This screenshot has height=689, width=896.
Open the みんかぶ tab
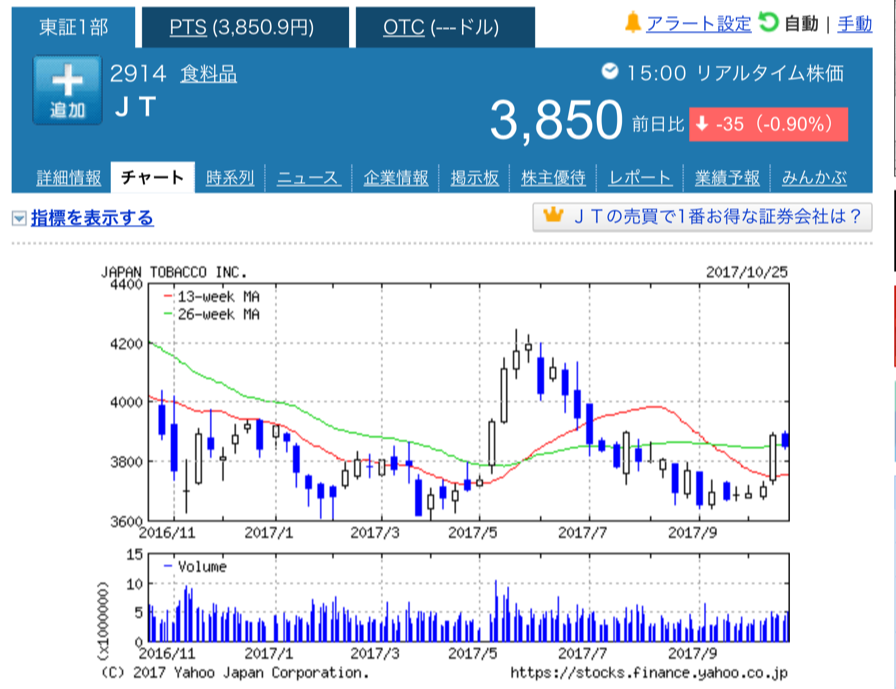coord(814,178)
